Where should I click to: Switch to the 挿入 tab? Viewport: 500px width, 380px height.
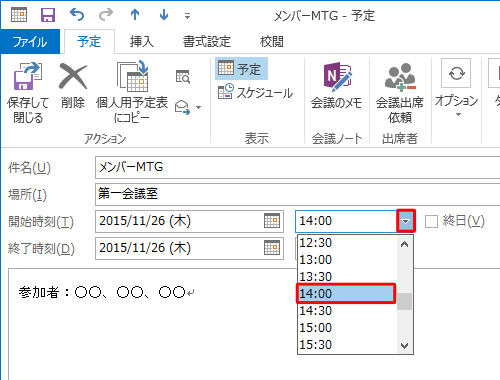(x=142, y=42)
